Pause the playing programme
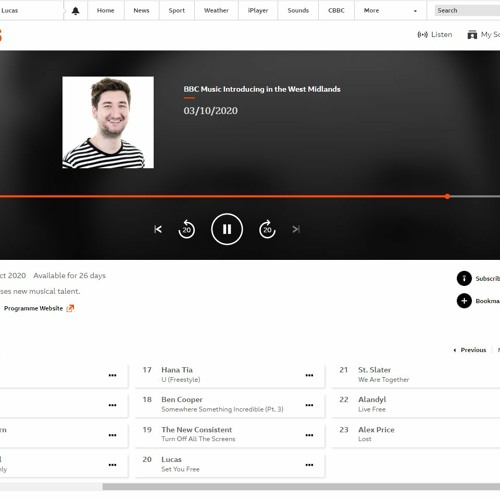The image size is (500, 500). pos(227,229)
